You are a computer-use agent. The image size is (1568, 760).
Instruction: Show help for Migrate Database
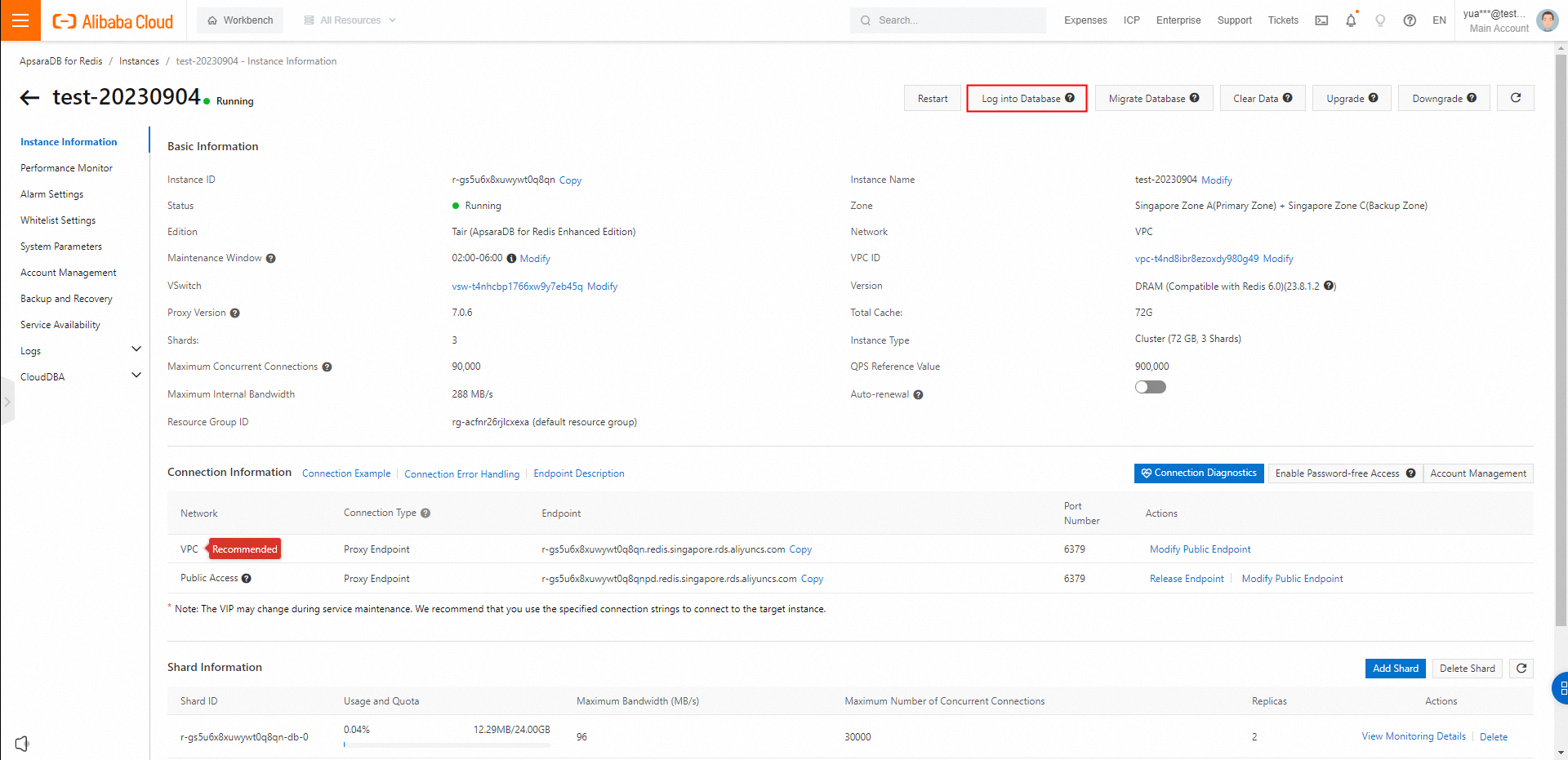click(x=1195, y=98)
